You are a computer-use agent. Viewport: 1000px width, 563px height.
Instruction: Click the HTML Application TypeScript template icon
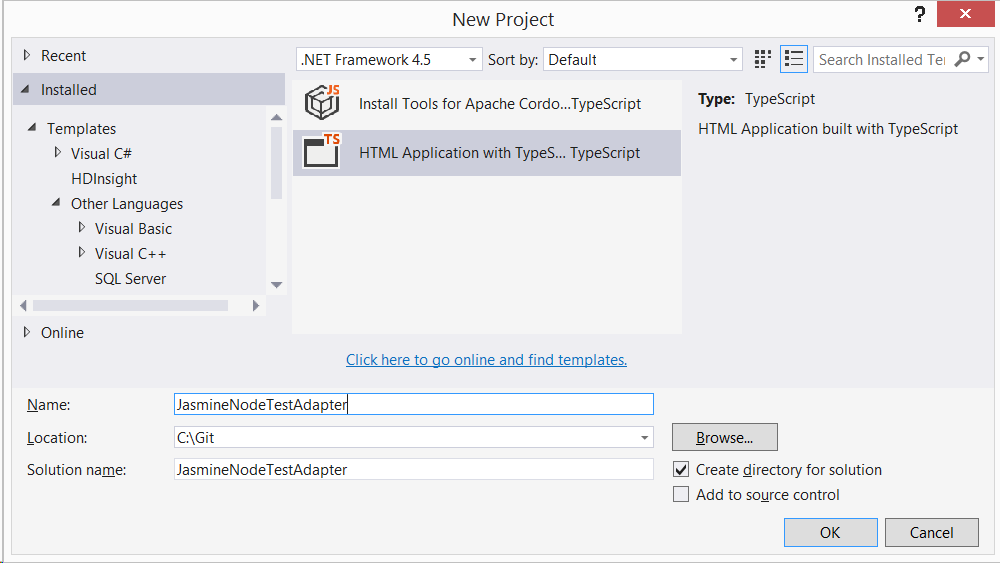(323, 152)
